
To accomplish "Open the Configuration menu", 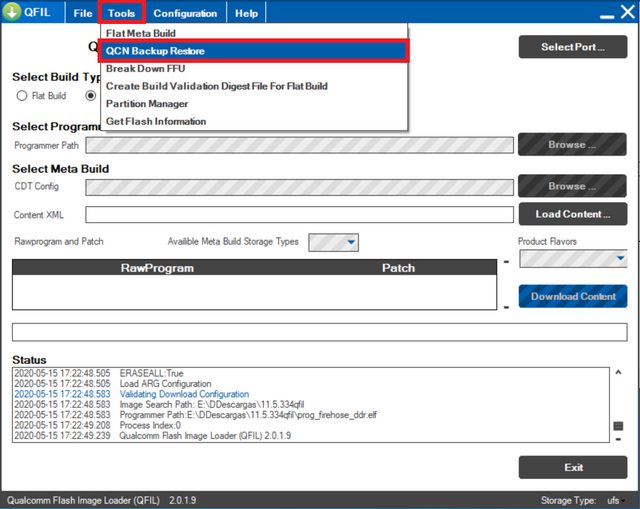I will [x=185, y=13].
